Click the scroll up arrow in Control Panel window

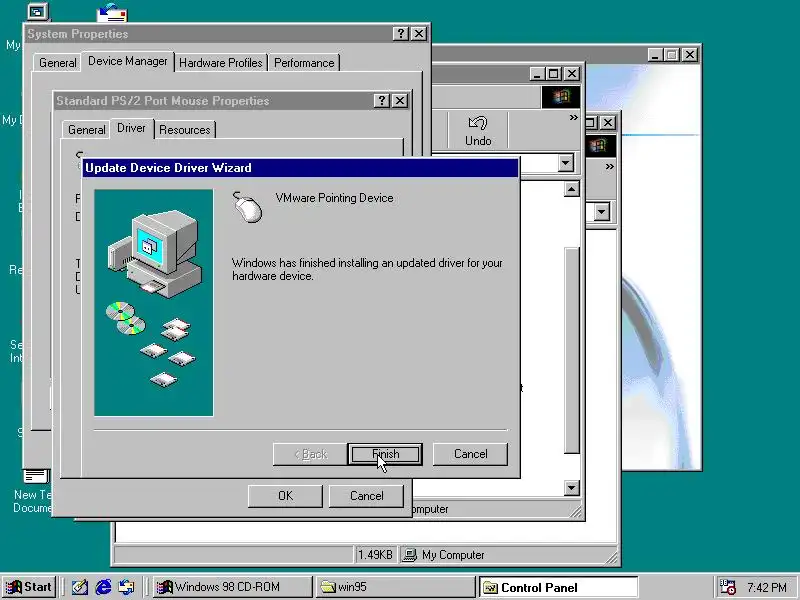[x=571, y=189]
